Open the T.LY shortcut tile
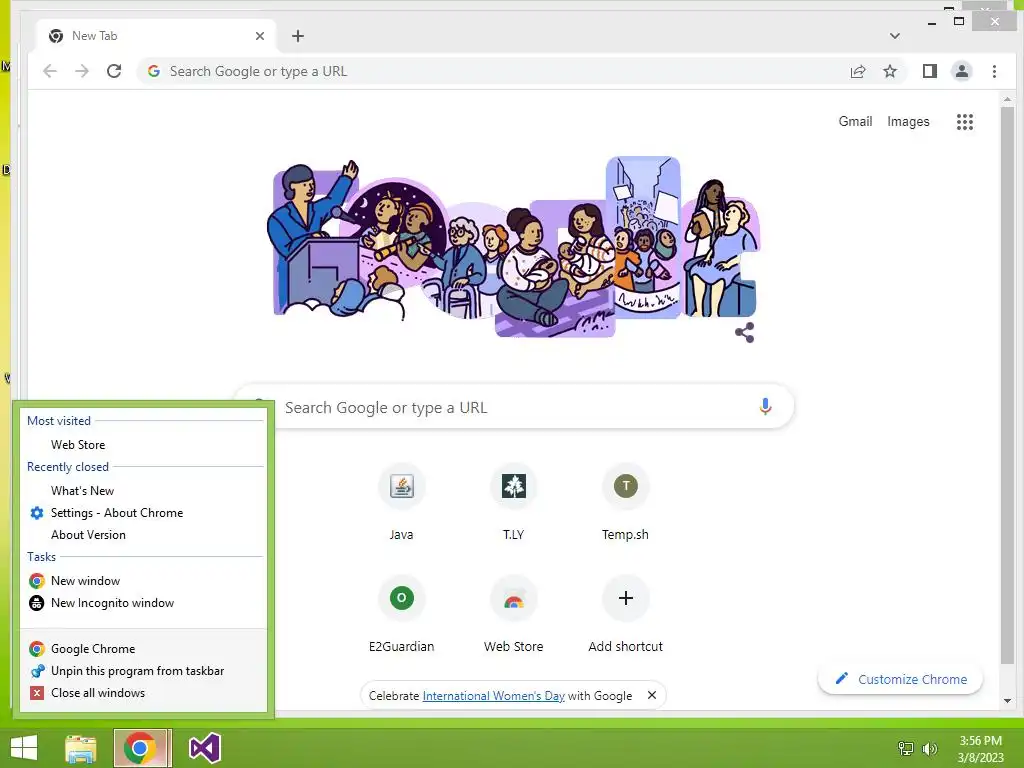 coord(513,503)
